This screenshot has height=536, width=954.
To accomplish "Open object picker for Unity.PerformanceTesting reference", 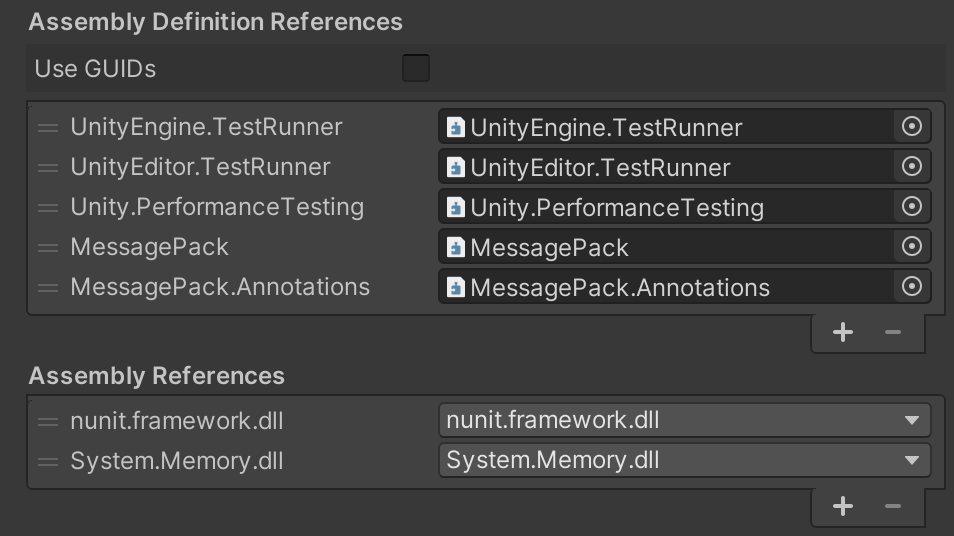I will [x=911, y=207].
